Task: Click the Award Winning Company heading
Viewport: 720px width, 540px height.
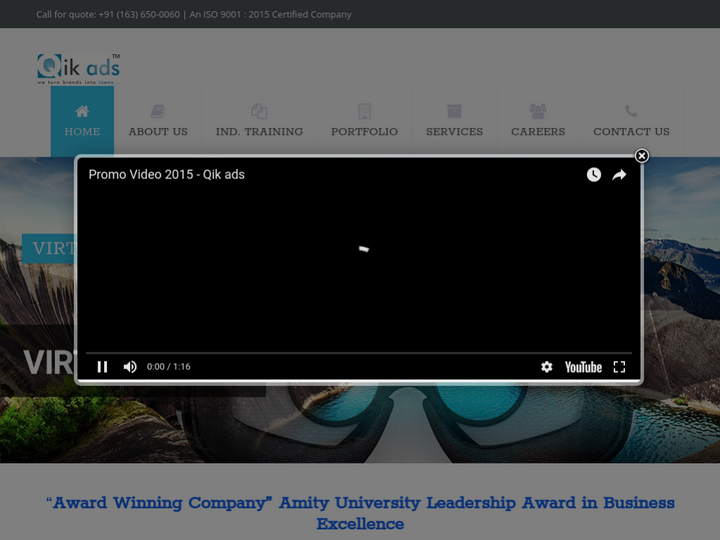Action: tap(360, 513)
